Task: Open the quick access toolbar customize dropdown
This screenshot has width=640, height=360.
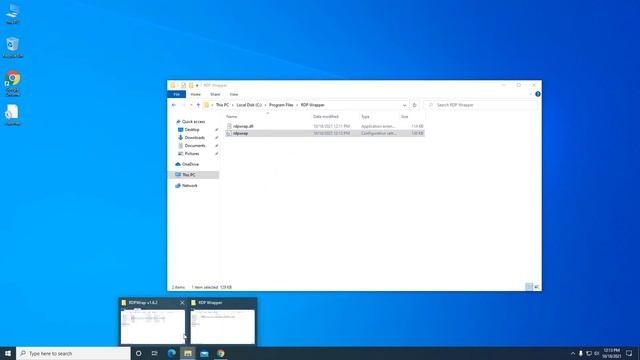Action: coord(197,85)
